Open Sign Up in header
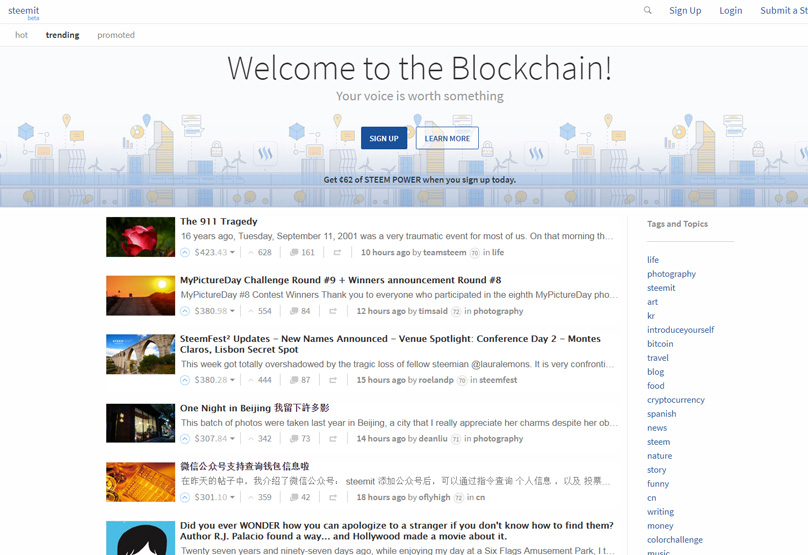Screen dimensions: 808x555 pyautogui.click(x=685, y=10)
